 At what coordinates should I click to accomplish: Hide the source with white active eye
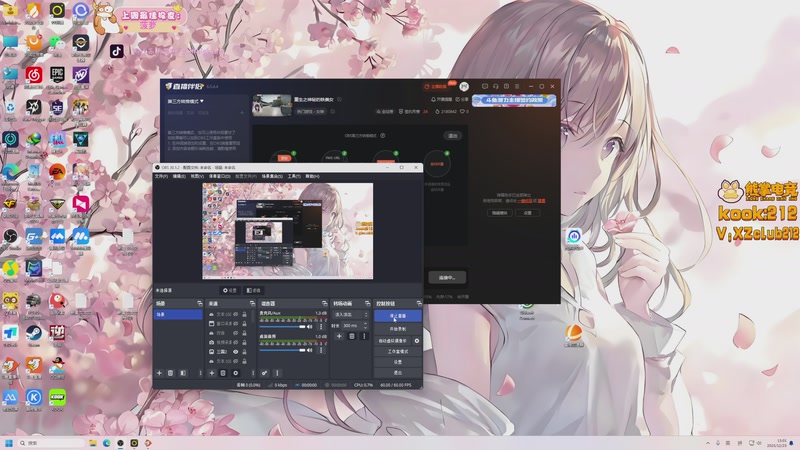[x=236, y=352]
